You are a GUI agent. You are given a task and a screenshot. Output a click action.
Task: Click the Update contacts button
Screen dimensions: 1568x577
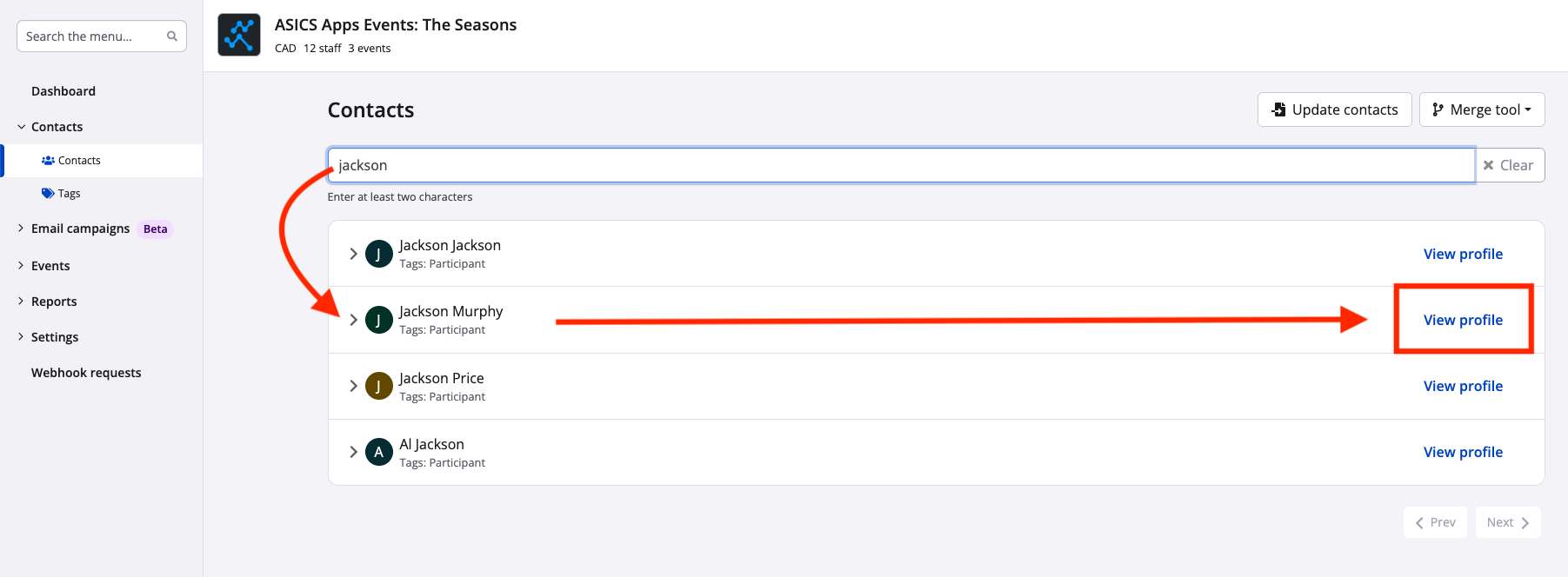point(1334,109)
